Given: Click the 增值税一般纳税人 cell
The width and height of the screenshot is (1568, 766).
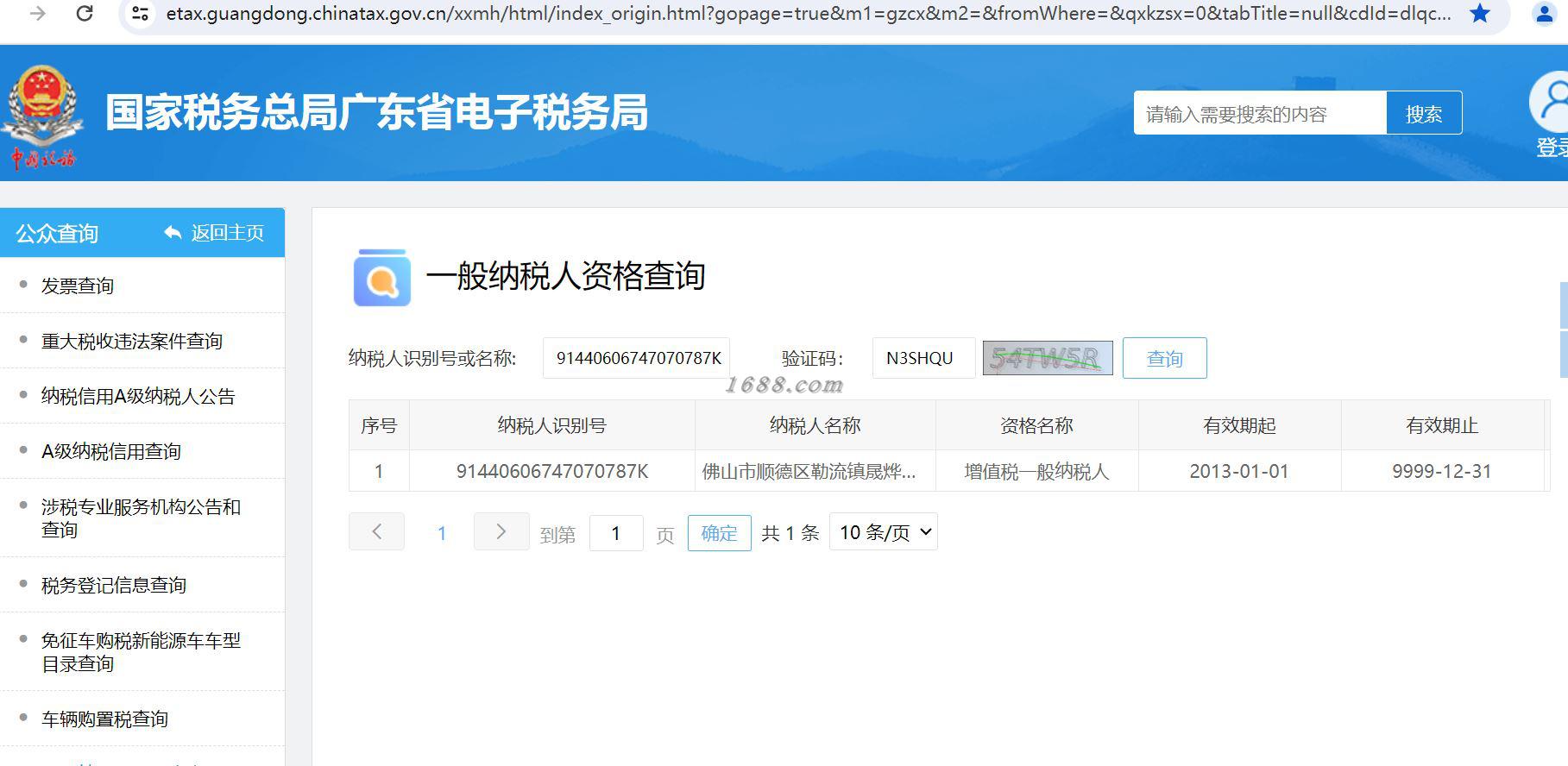Looking at the screenshot, I should (x=1037, y=471).
